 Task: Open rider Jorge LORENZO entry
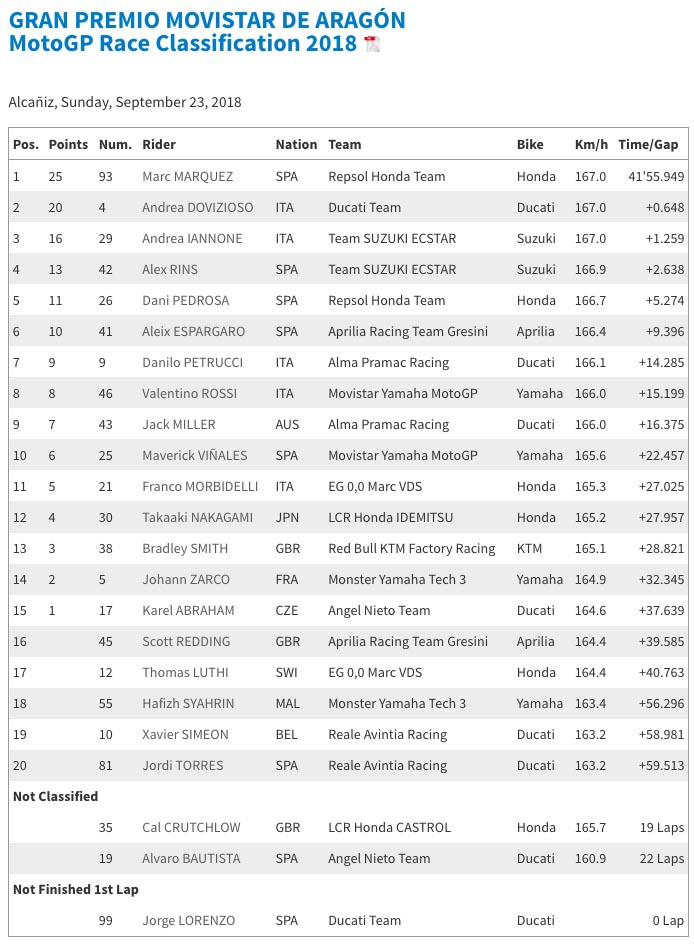(188, 920)
